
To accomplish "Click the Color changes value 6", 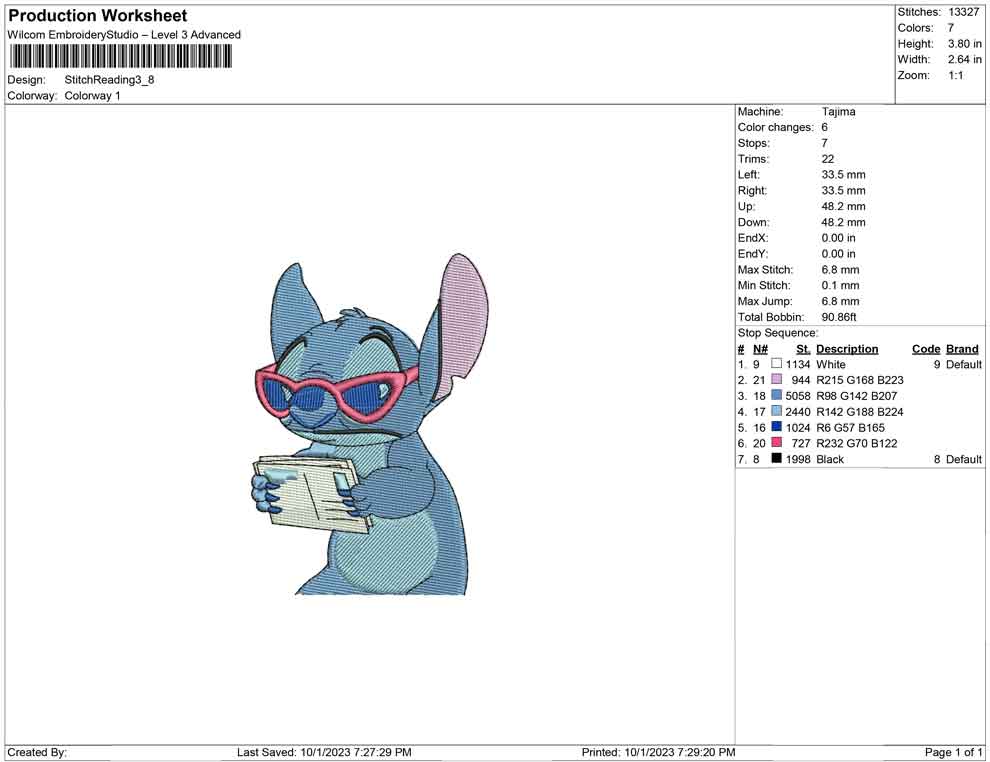I will coord(825,127).
